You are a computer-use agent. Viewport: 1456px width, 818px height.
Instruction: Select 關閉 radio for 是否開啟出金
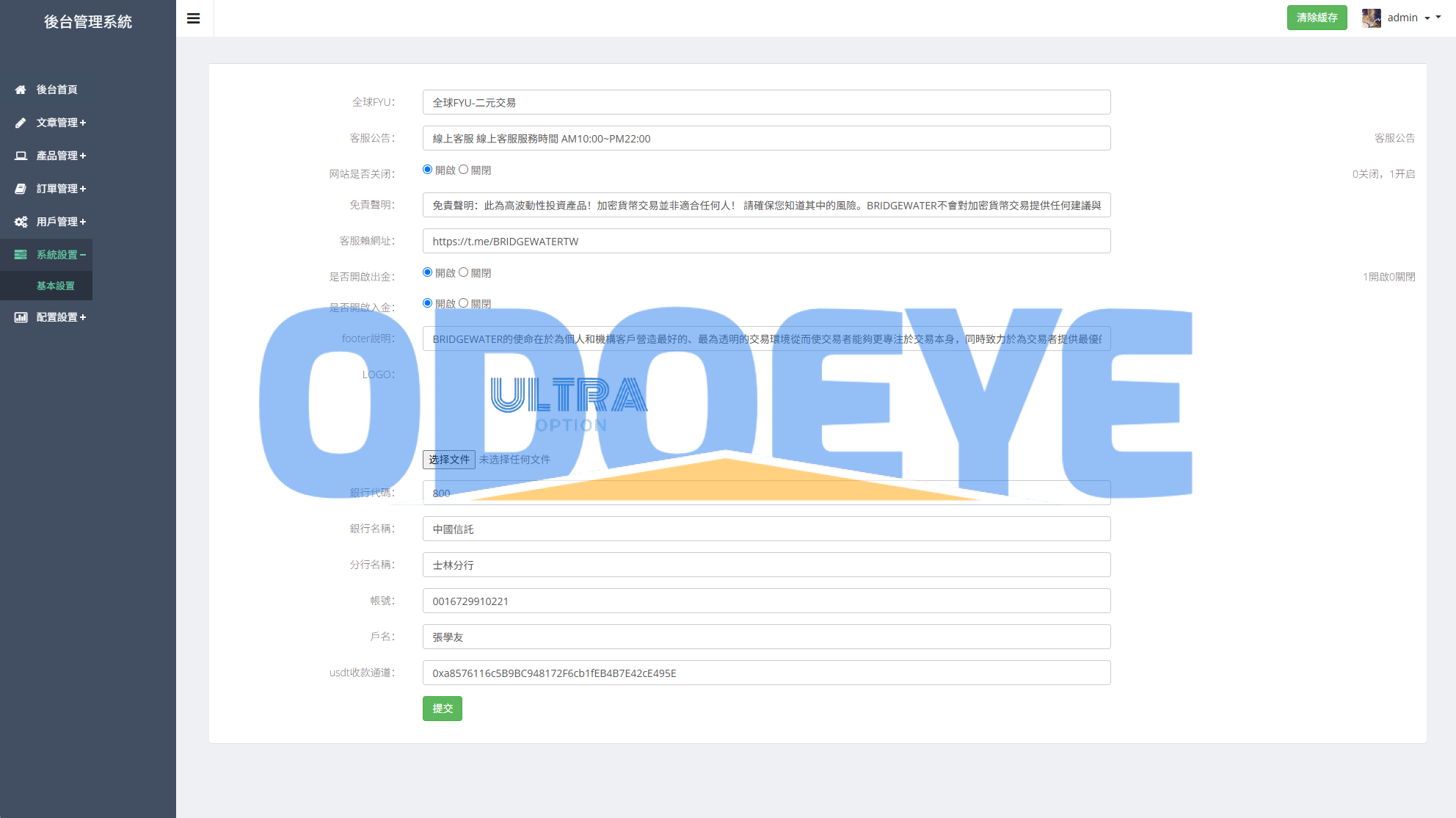[x=464, y=272]
